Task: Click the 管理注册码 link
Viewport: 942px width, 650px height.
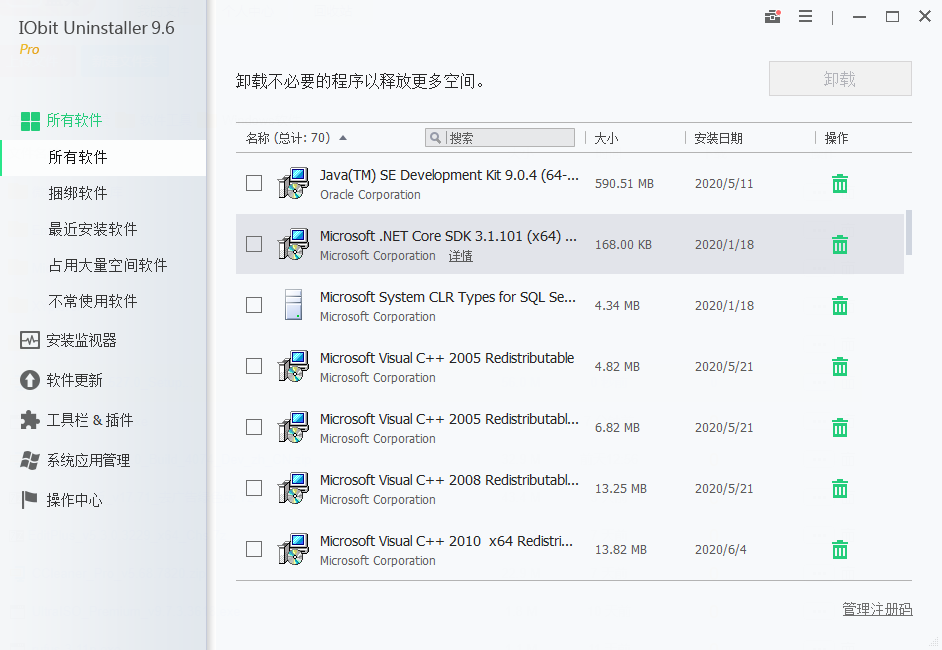Action: click(x=877, y=609)
